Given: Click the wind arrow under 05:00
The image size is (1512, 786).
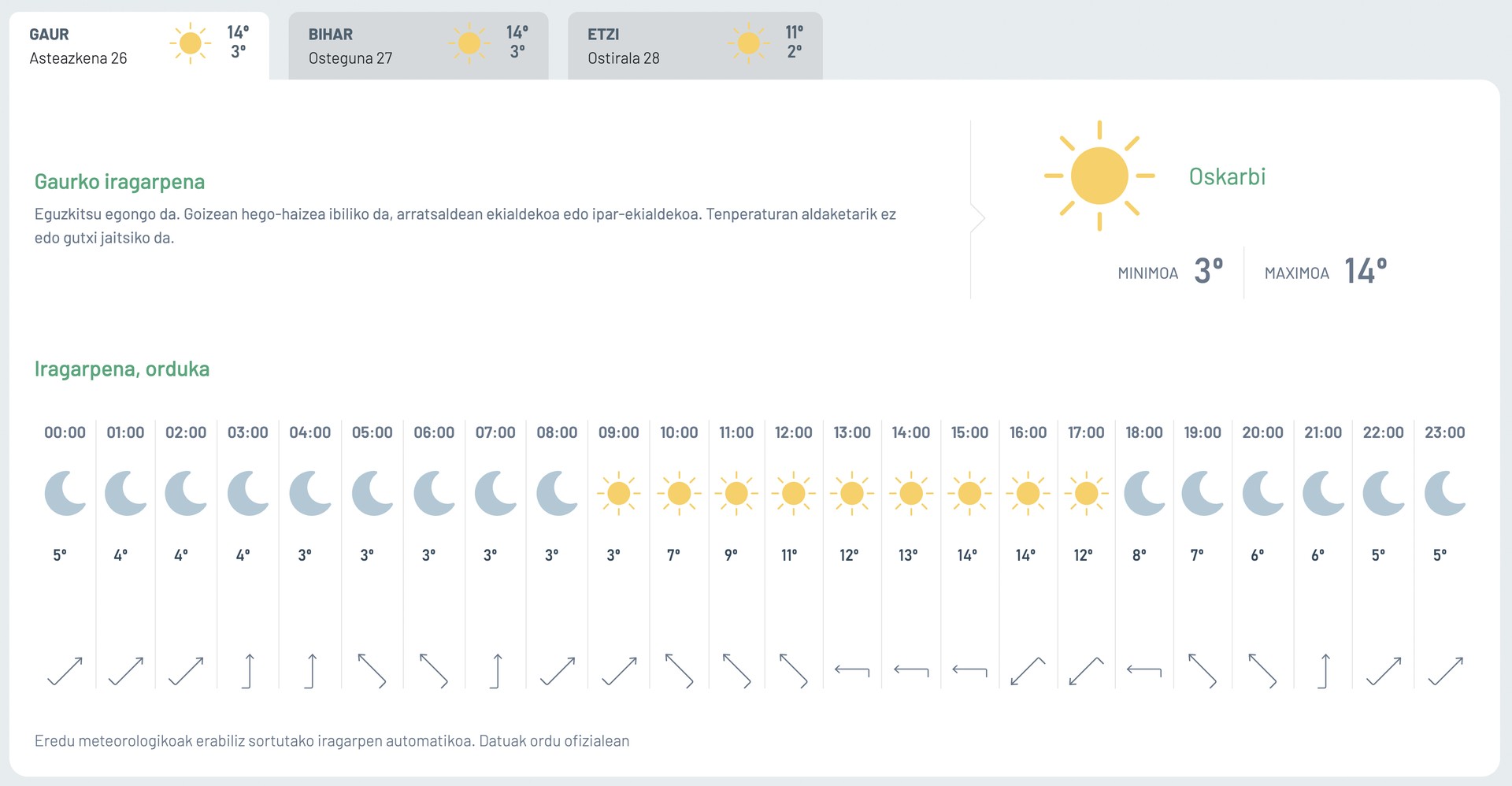Looking at the screenshot, I should 372,671.
